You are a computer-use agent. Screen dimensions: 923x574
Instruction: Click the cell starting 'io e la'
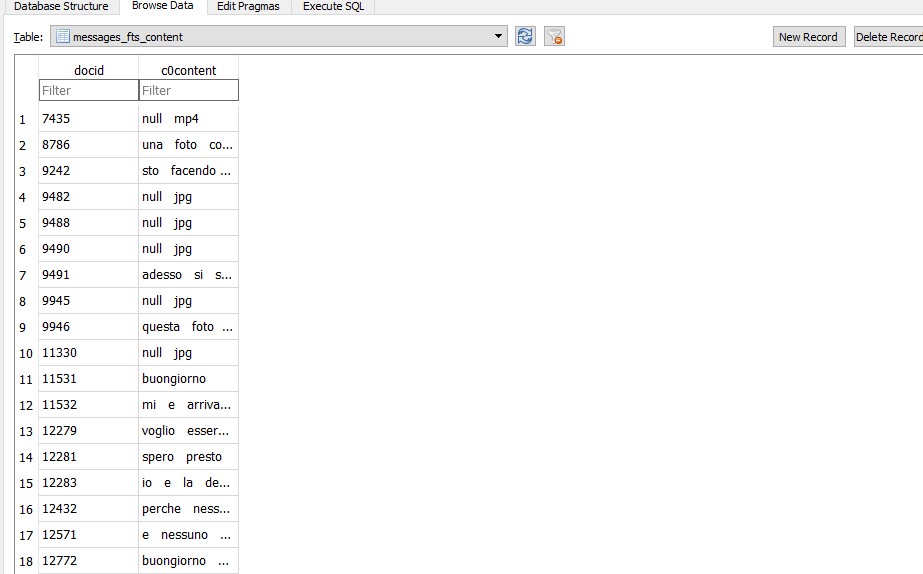pos(189,483)
